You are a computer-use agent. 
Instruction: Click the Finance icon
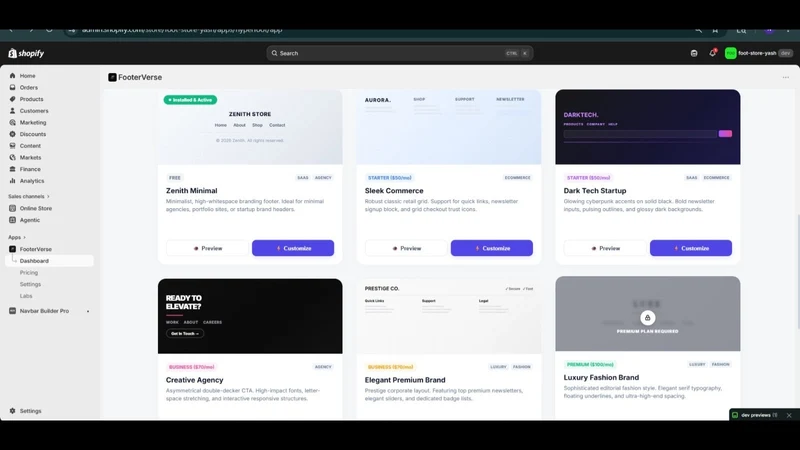point(12,169)
